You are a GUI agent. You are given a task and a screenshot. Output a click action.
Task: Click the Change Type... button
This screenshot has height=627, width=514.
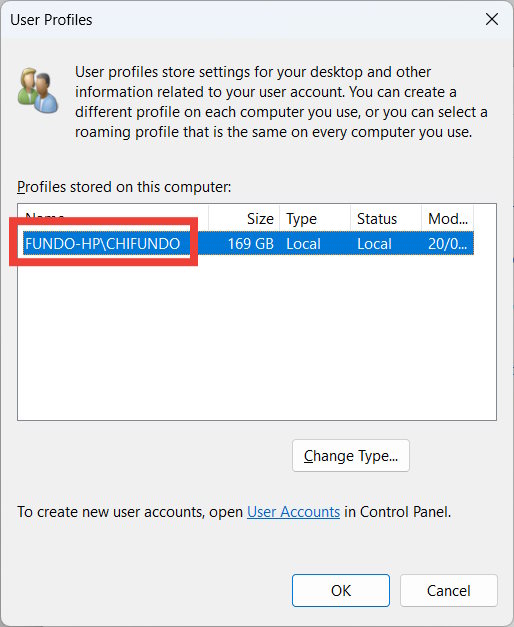tap(350, 455)
